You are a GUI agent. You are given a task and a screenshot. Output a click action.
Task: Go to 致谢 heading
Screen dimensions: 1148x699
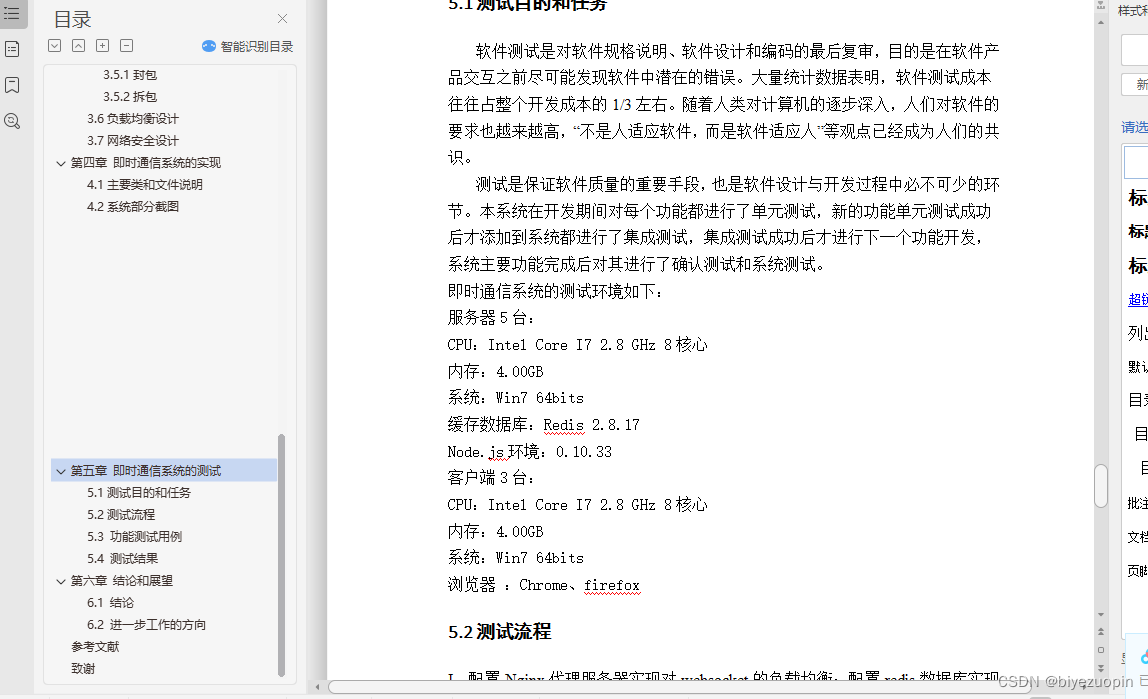point(83,668)
